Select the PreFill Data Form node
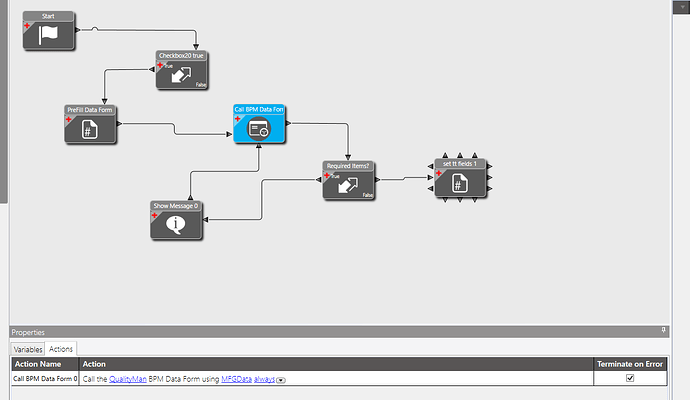Screen dimensions: 690x400 click(90, 125)
